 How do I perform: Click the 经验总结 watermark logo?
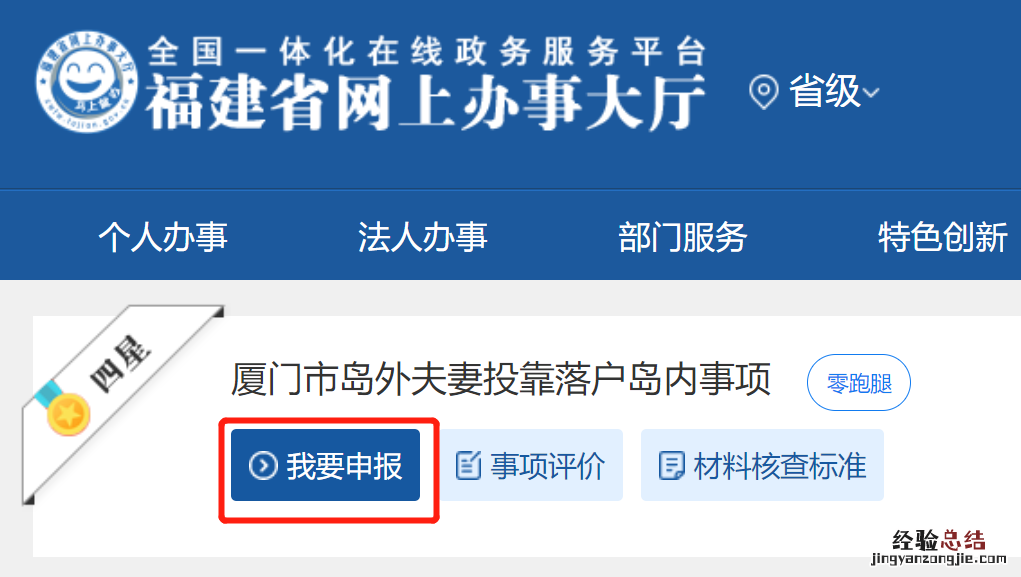[x=939, y=548]
